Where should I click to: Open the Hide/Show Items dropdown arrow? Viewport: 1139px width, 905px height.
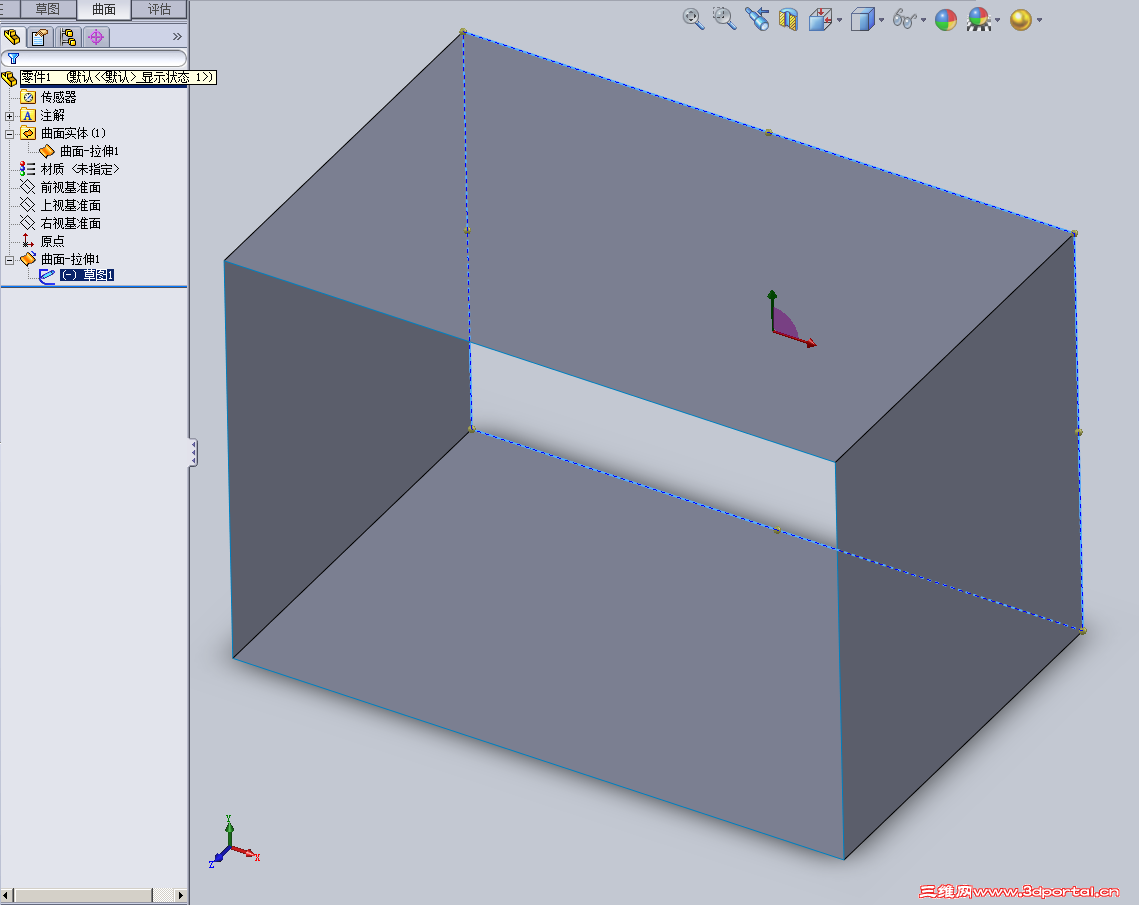[x=923, y=20]
